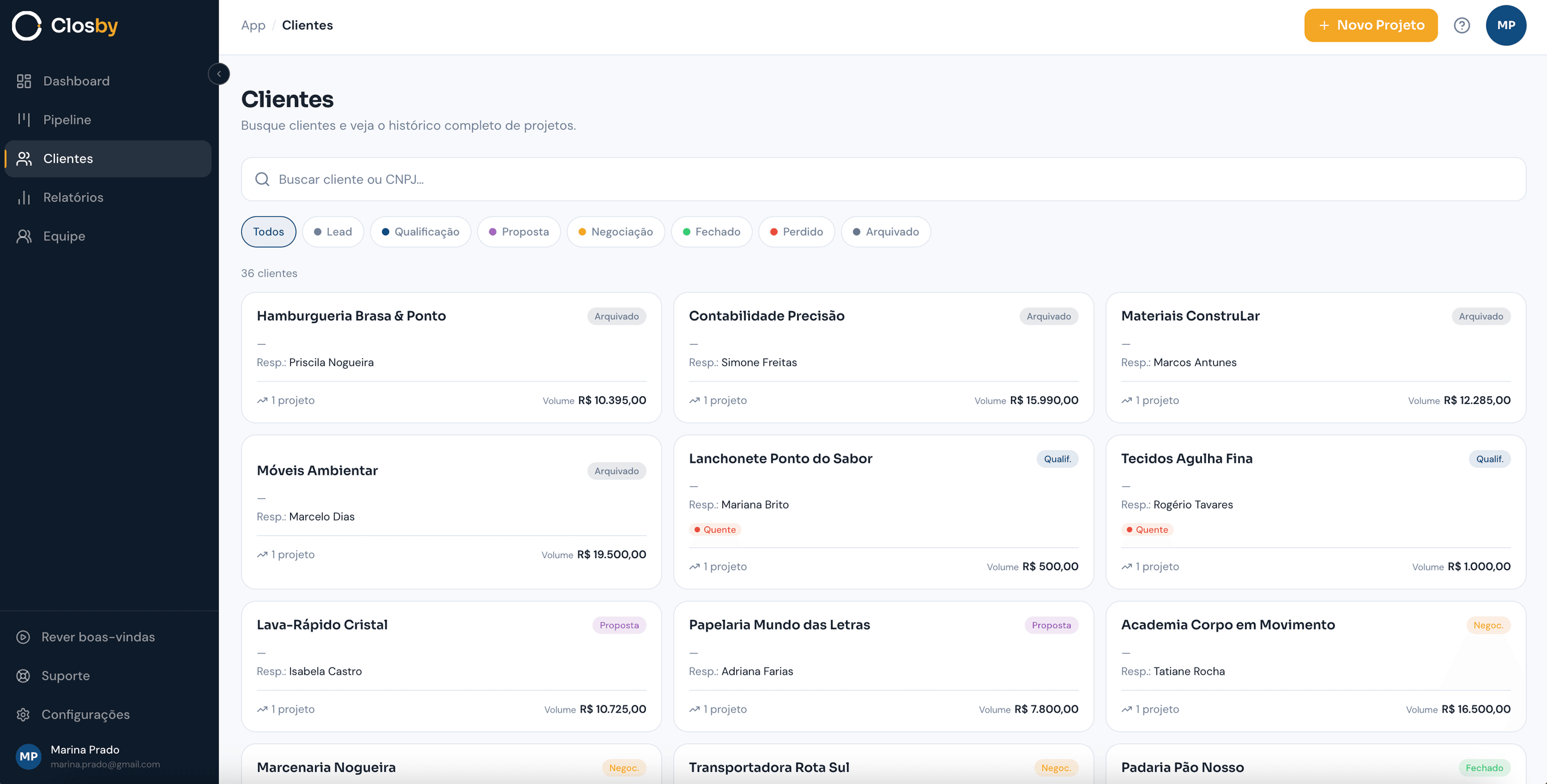1547x784 pixels.
Task: Click Qualif. badge on Lanchonete Ponto do Sabor
Action: [x=1058, y=459]
